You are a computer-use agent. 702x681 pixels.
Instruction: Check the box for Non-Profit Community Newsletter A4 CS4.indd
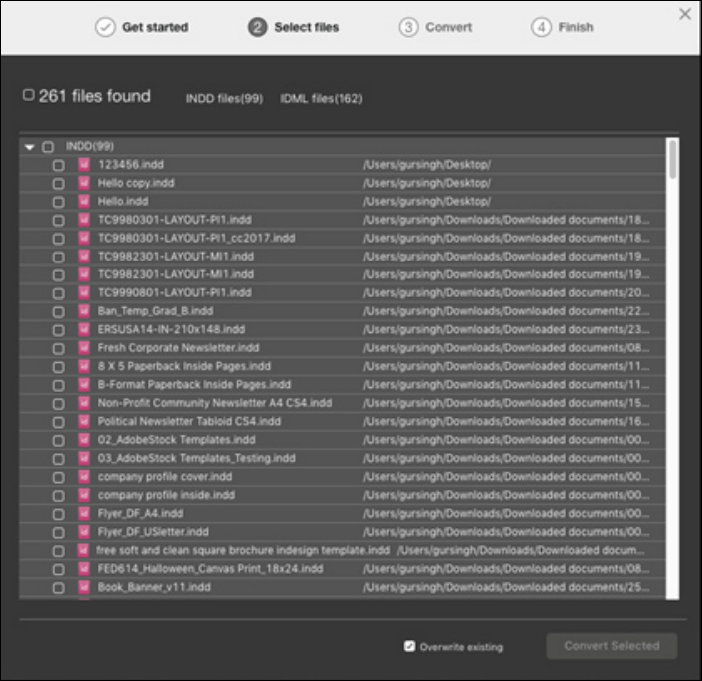59,404
